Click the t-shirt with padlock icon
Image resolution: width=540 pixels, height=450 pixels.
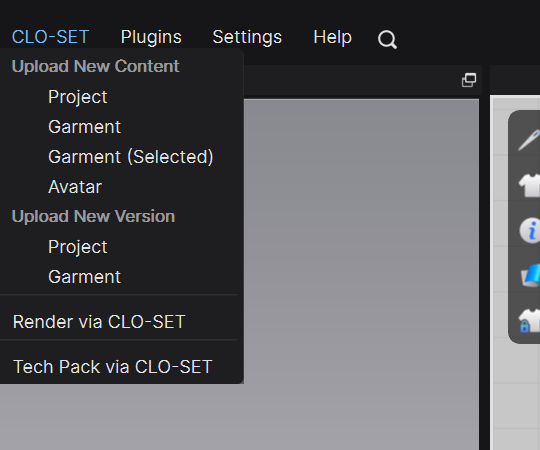click(530, 321)
